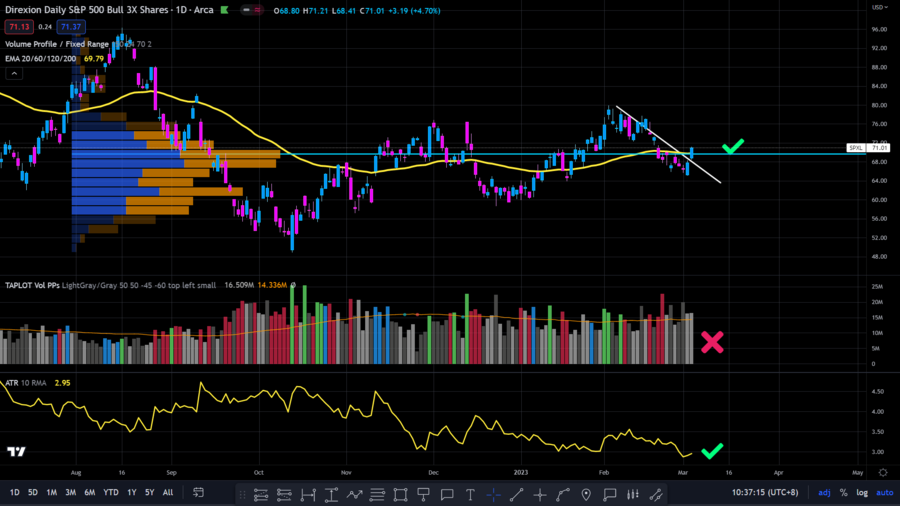
Task: Activate the crosshair cursor tool
Action: point(493,493)
